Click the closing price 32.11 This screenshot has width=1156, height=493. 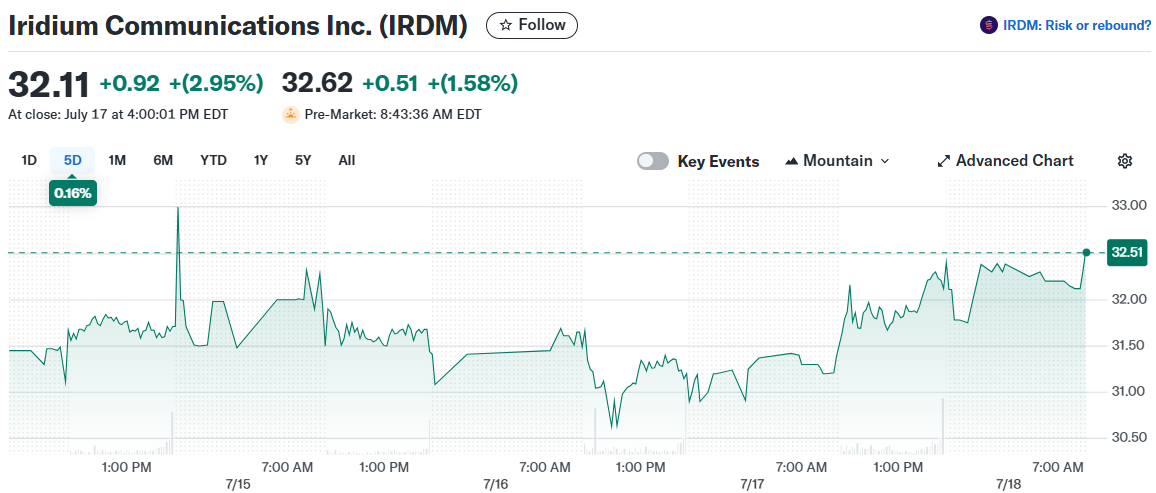49,83
